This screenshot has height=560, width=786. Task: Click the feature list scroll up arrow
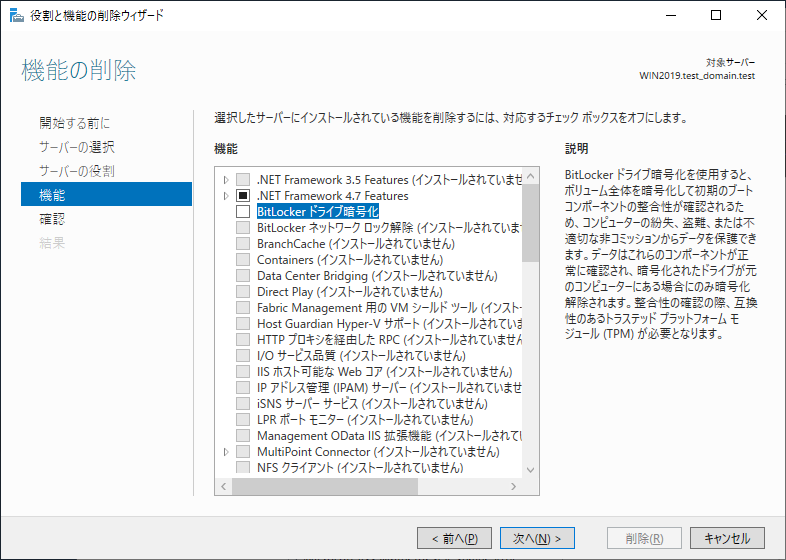coord(530,176)
